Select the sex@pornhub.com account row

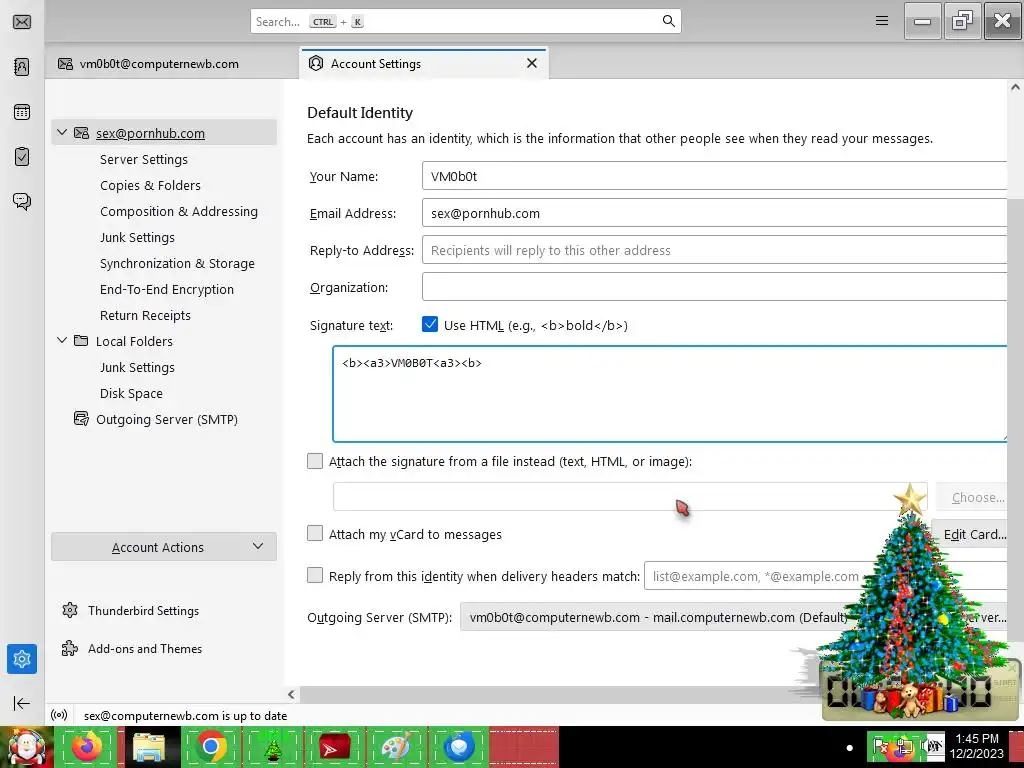pyautogui.click(x=164, y=133)
